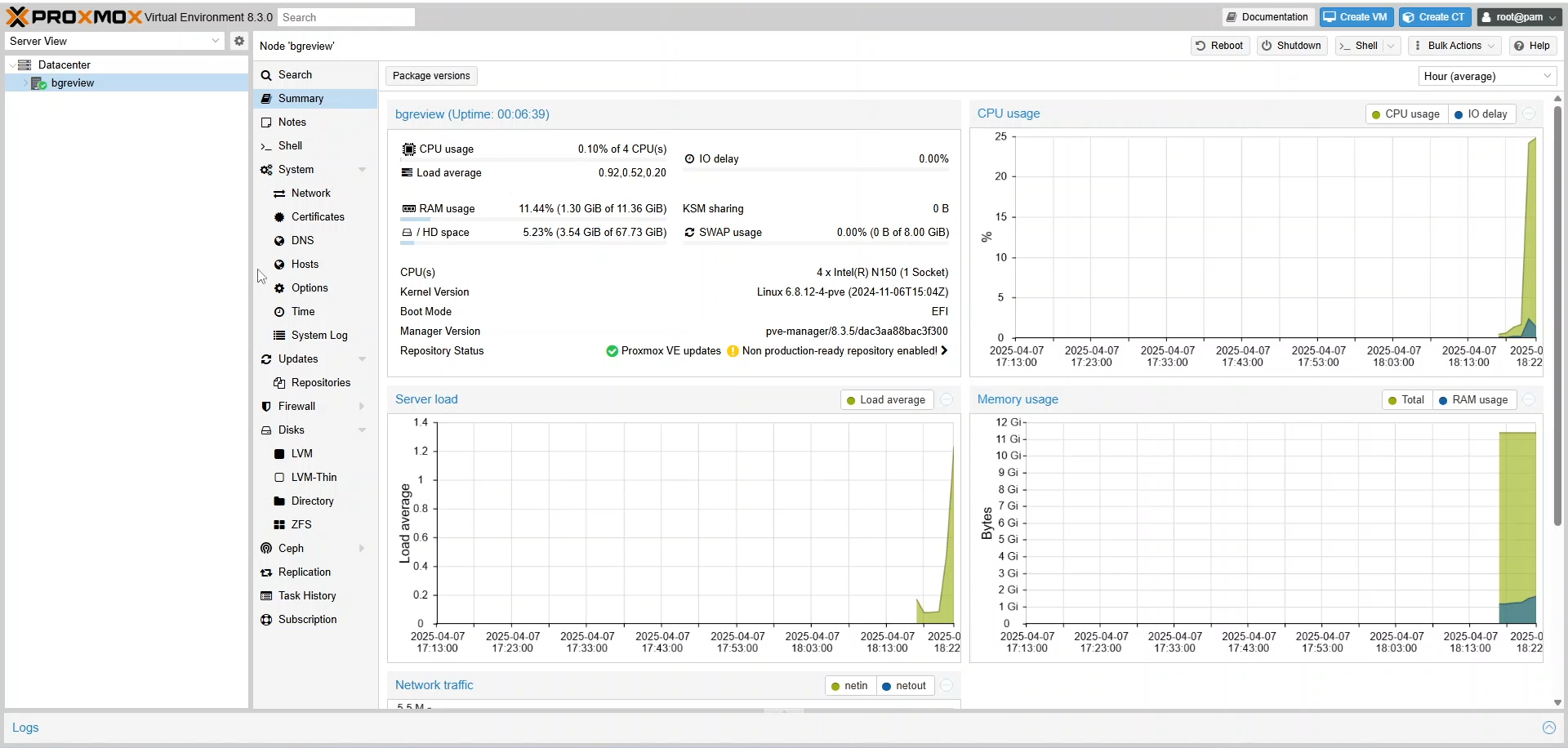Click the Certificates badge icon
This screenshot has width=1568, height=748.
(x=279, y=217)
